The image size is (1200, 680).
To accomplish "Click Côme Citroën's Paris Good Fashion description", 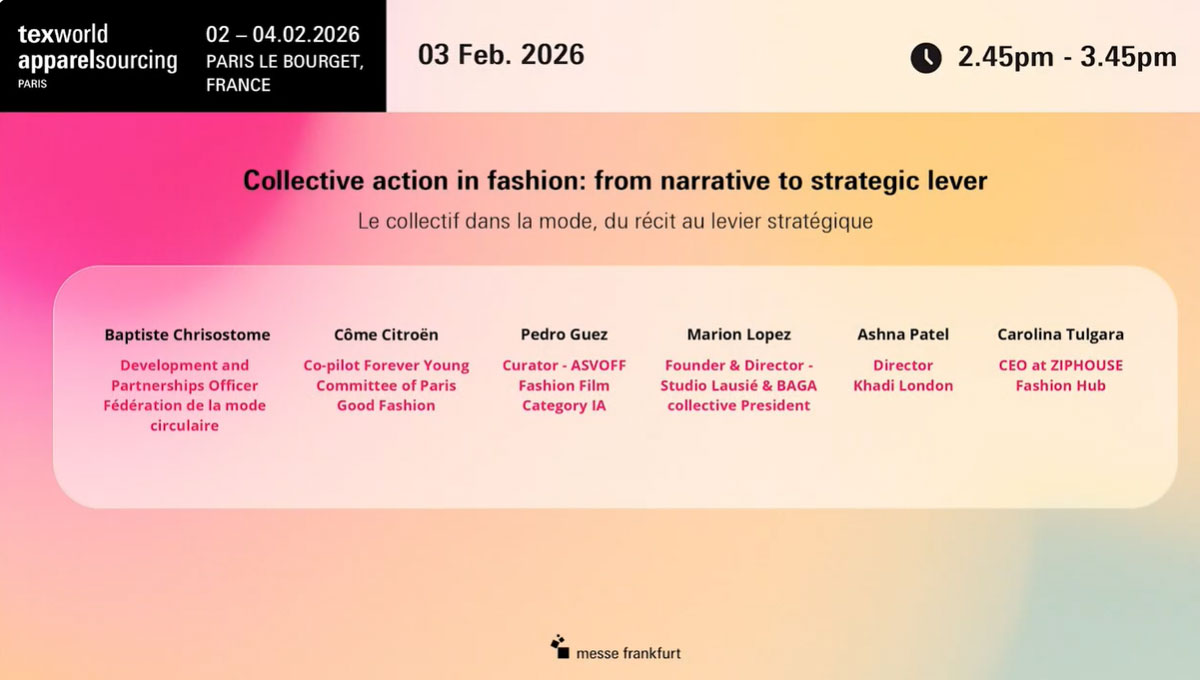I will 386,385.
